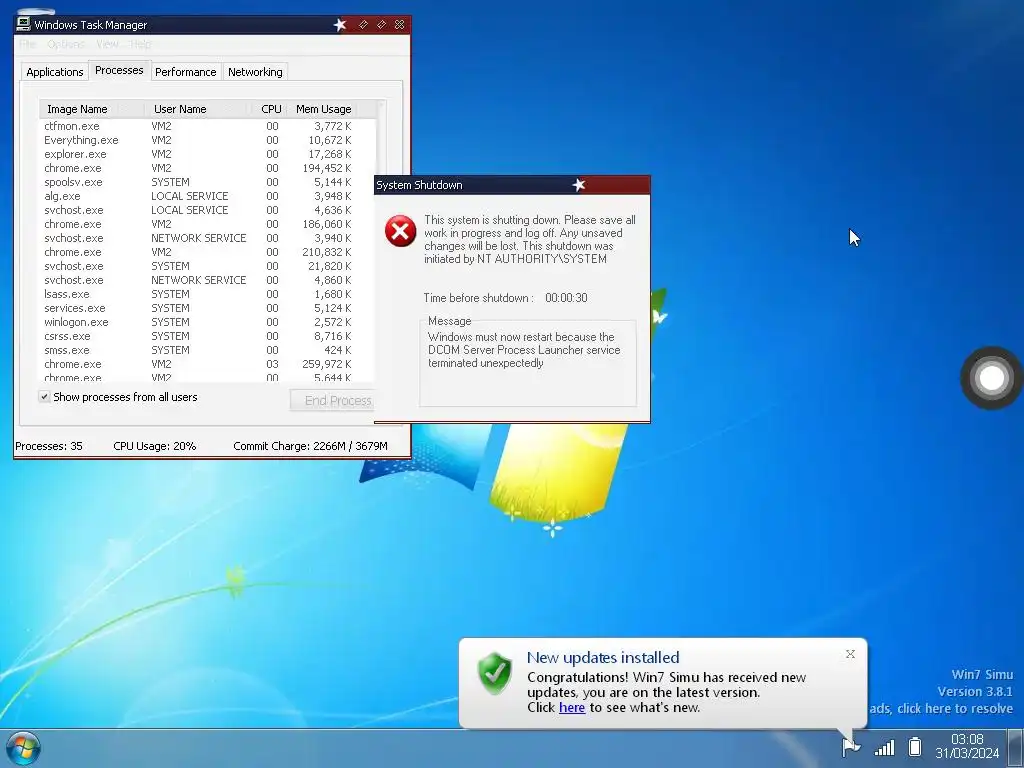The image size is (1024, 768).
Task: Switch to the Performance tab
Action: coord(185,72)
